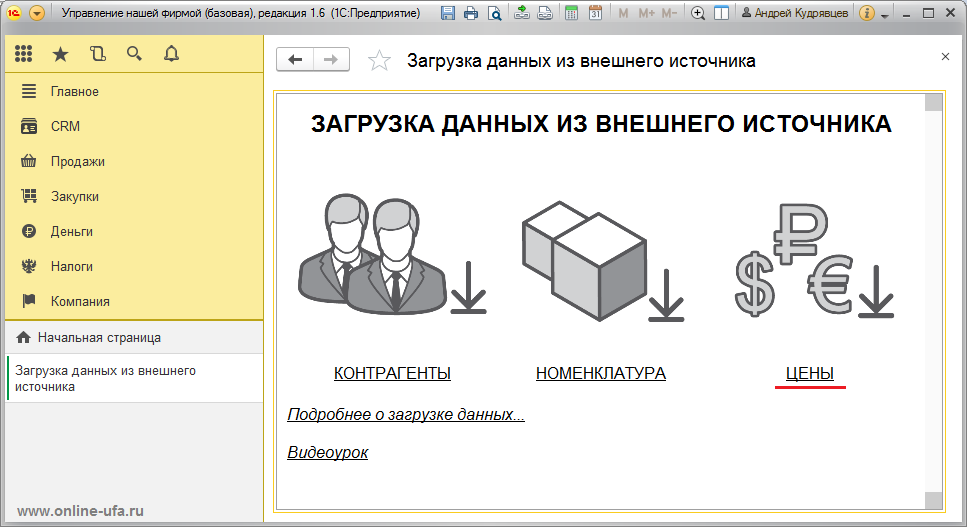Click the Save diskette icon in title bar
Image resolution: width=967 pixels, height=527 pixels.
pos(448,13)
